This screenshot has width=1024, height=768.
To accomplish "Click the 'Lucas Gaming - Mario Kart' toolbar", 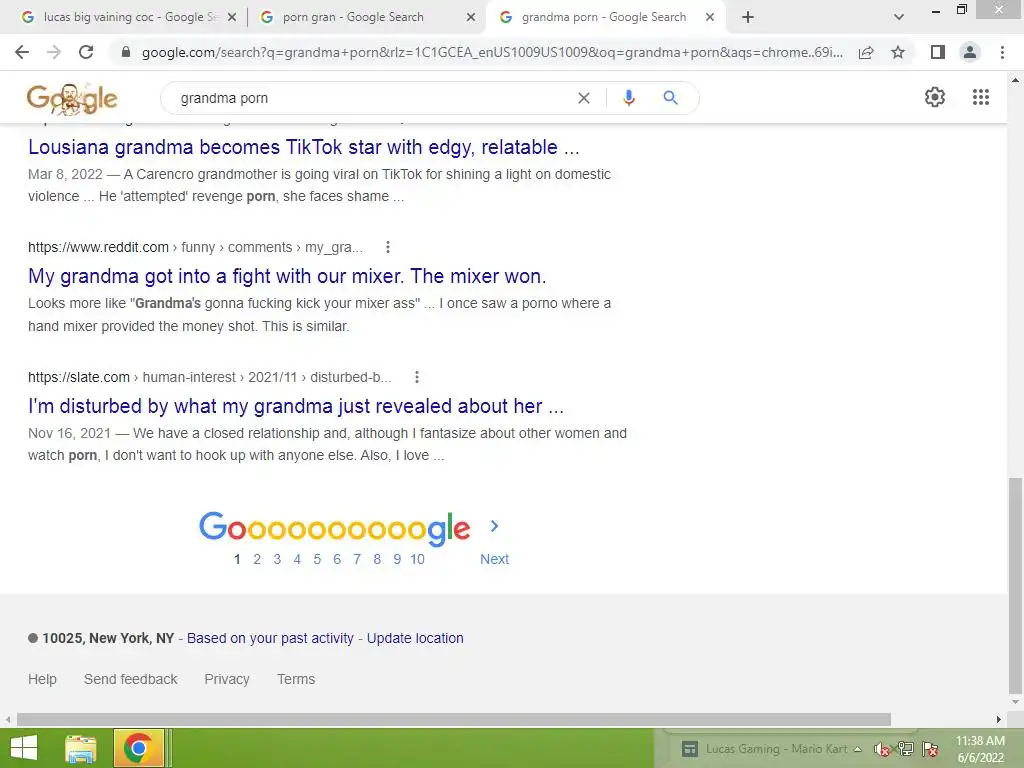I will tap(764, 749).
